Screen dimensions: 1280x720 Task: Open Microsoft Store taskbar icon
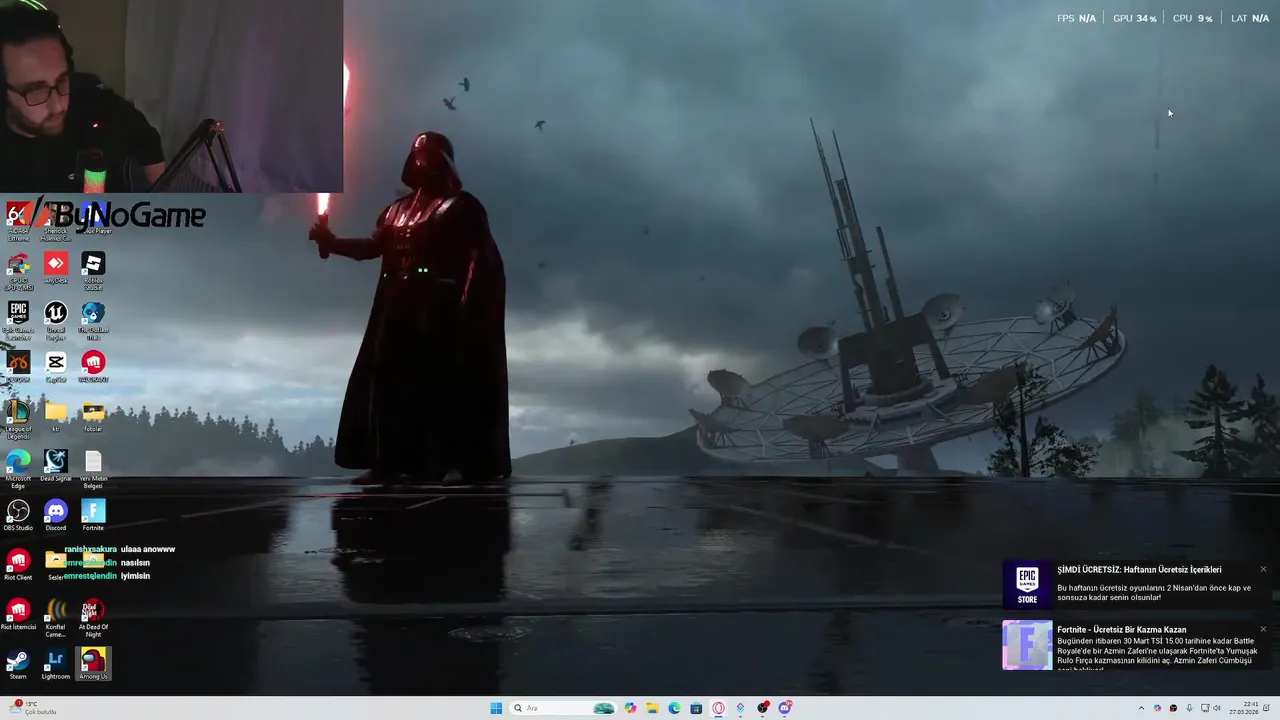pyautogui.click(x=696, y=708)
